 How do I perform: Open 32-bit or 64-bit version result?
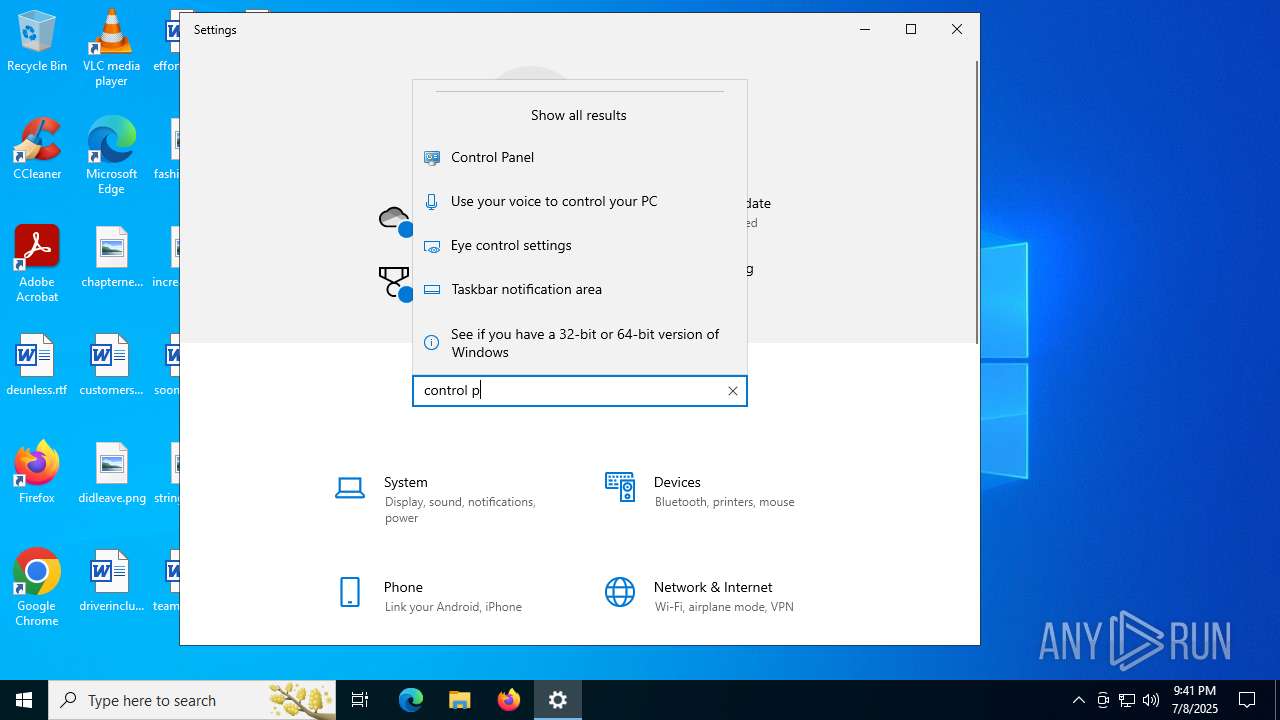pyautogui.click(x=584, y=343)
